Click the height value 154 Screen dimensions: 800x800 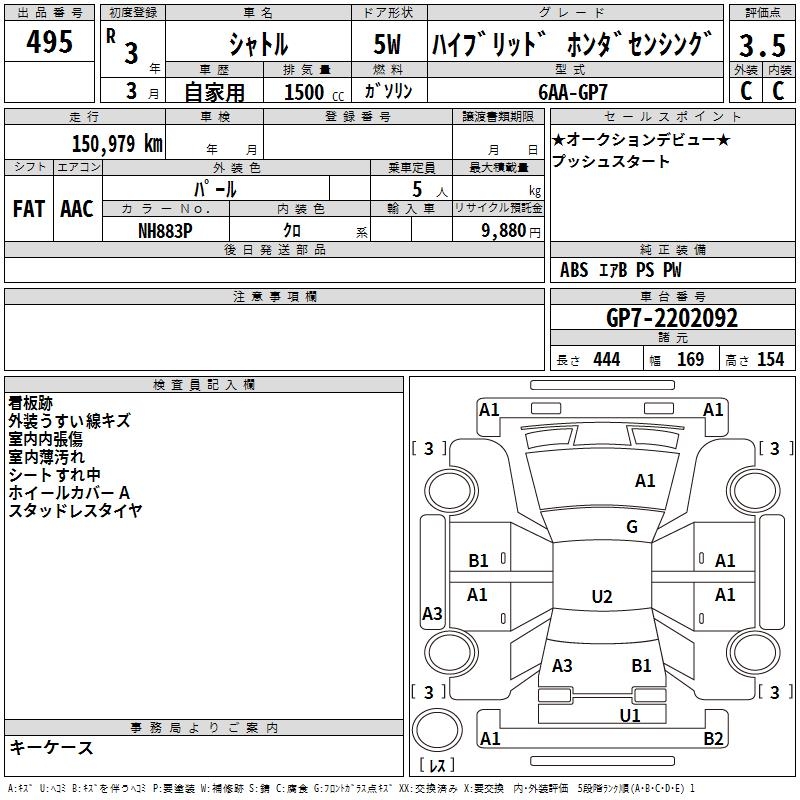tap(770, 359)
